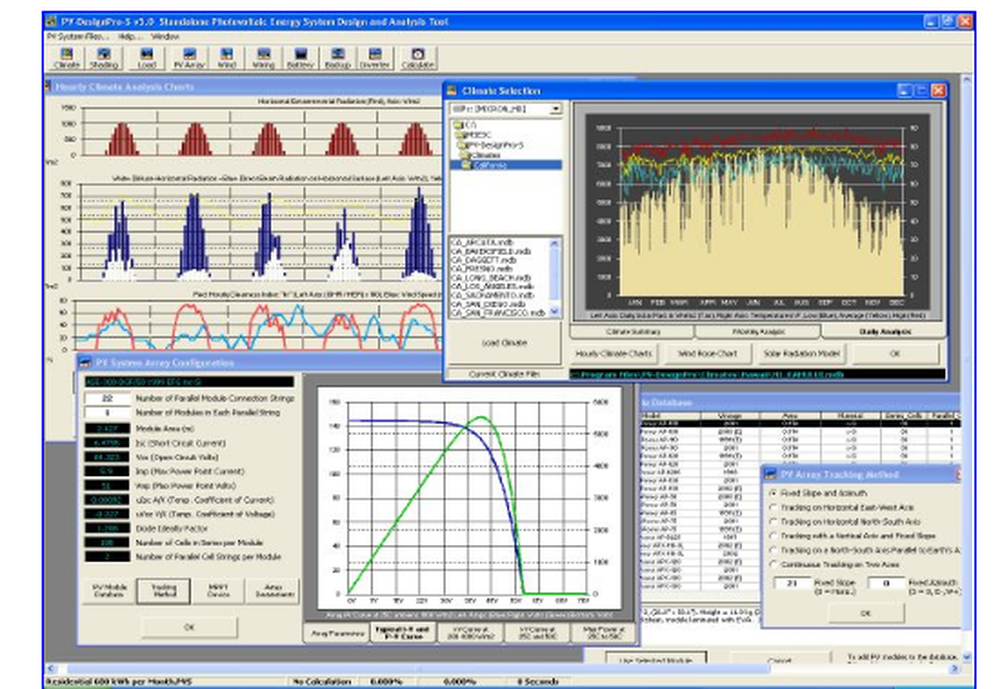Screen dimensions: 1000x689
Task: Select CA_SACRAMENTO.mdb climate file
Action: (x=492, y=295)
